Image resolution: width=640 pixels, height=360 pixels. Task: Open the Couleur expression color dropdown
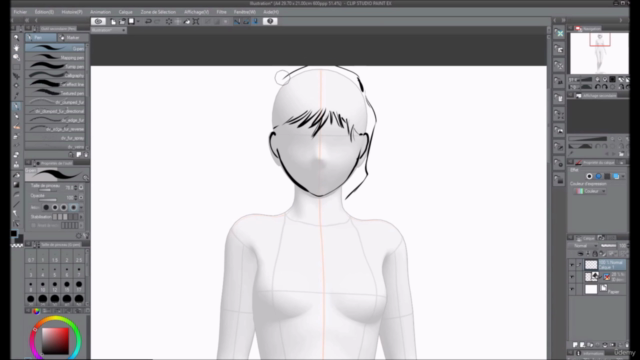[591, 191]
